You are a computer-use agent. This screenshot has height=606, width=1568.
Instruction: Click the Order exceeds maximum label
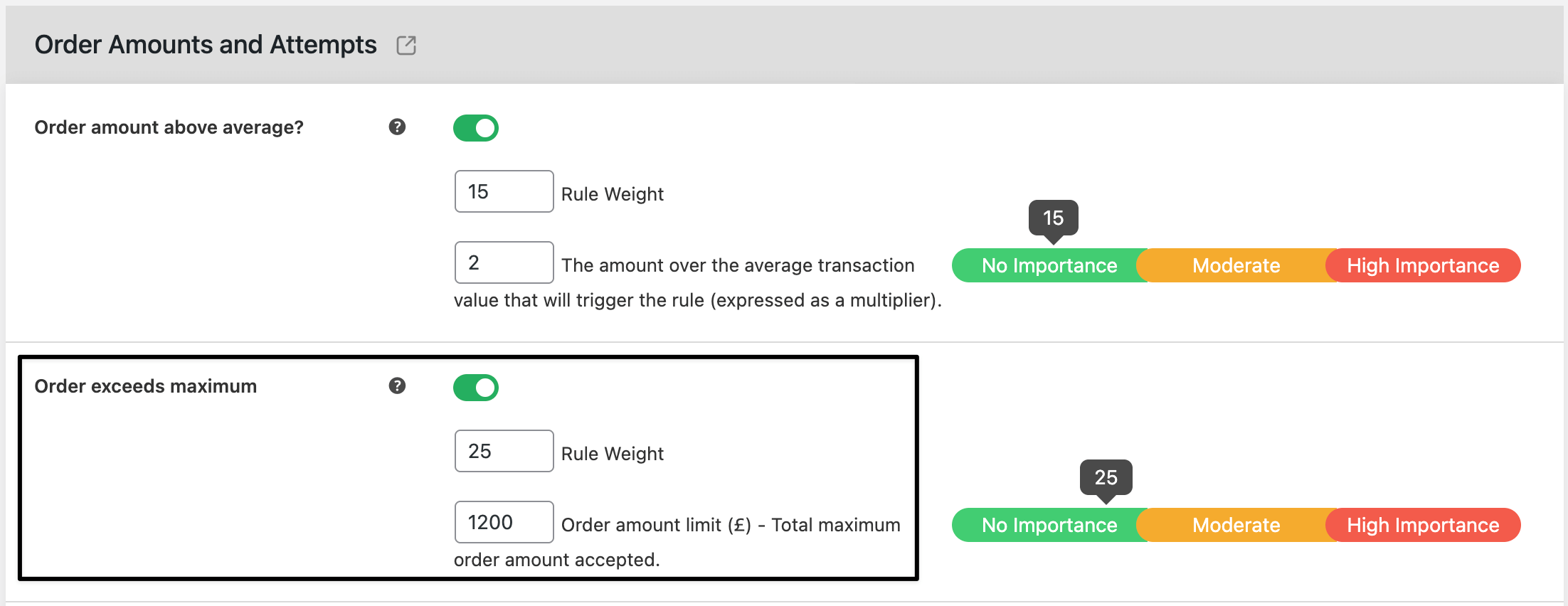pos(146,386)
